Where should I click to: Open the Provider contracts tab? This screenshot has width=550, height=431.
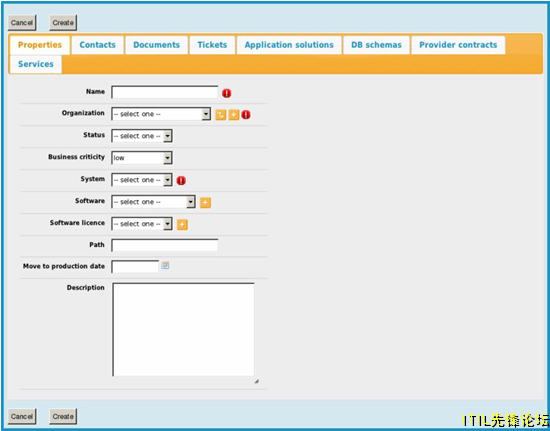(458, 45)
